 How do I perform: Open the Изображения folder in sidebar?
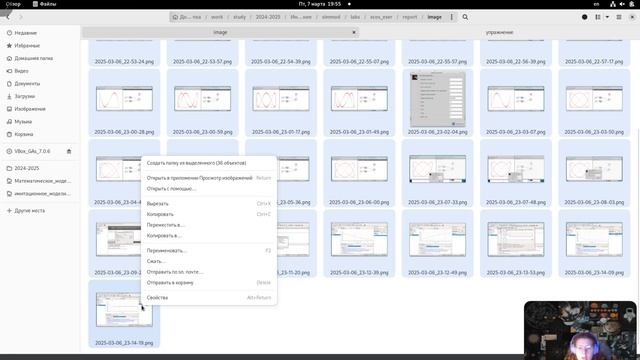tap(40, 109)
